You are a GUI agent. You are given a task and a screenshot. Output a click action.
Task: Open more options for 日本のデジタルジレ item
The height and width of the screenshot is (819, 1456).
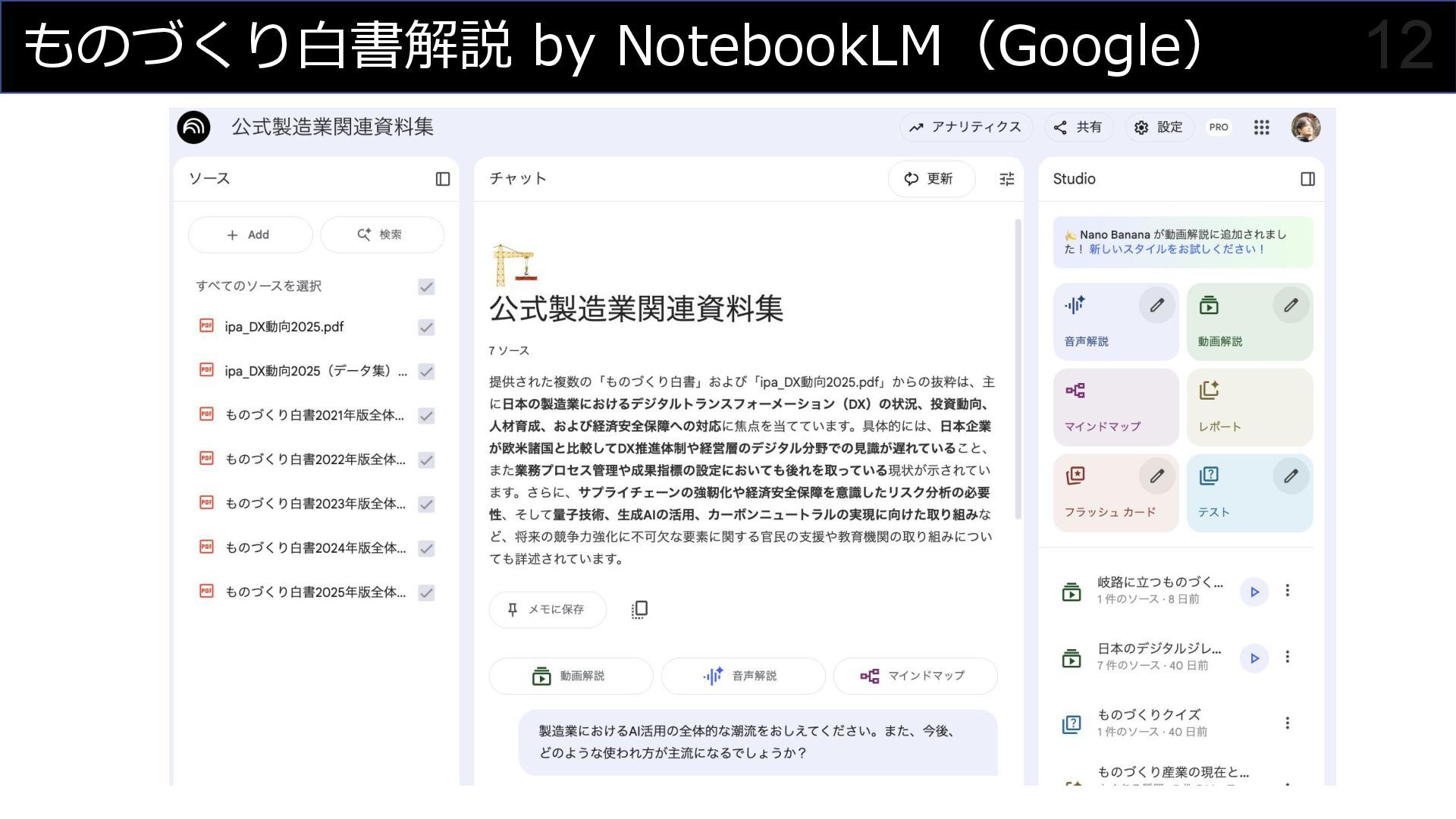(1287, 657)
